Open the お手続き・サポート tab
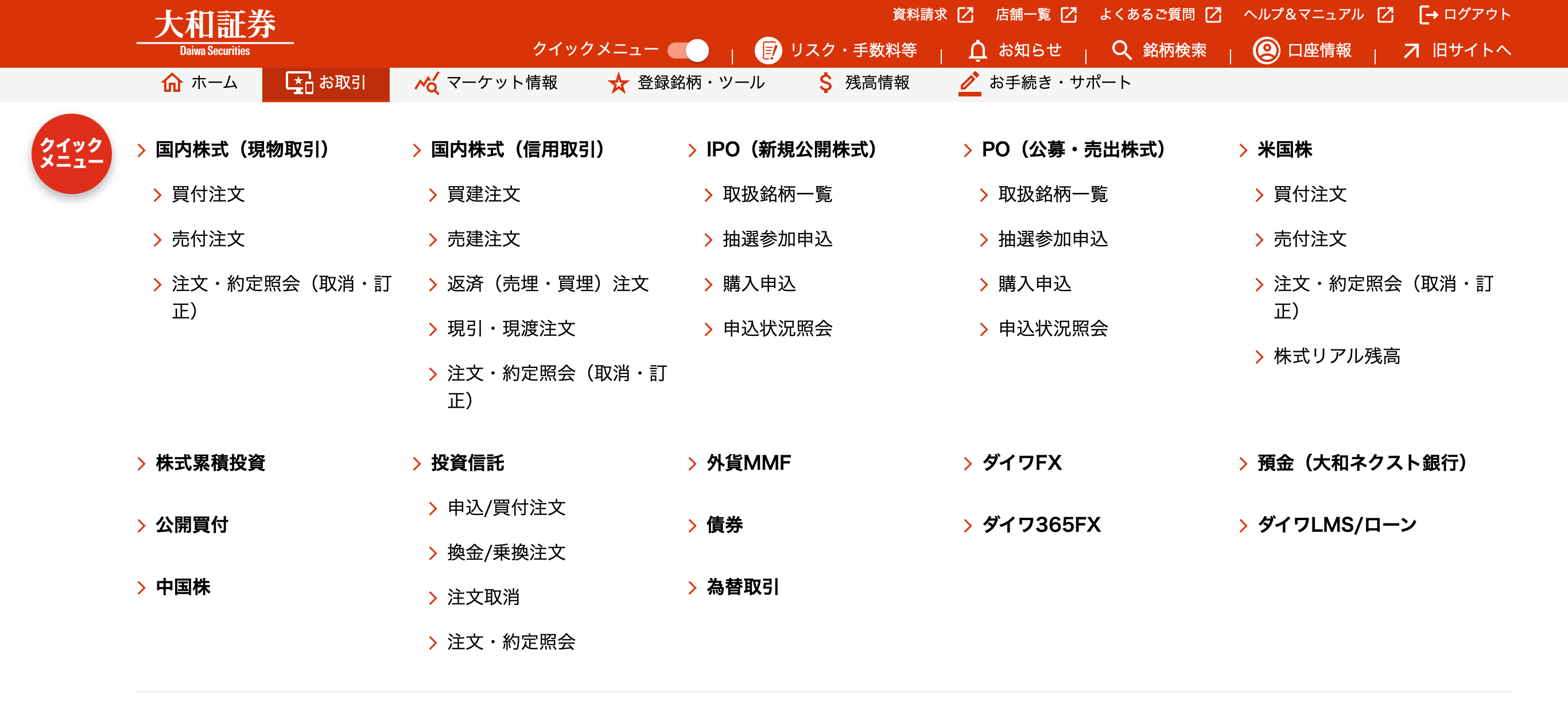 pyautogui.click(x=1045, y=83)
